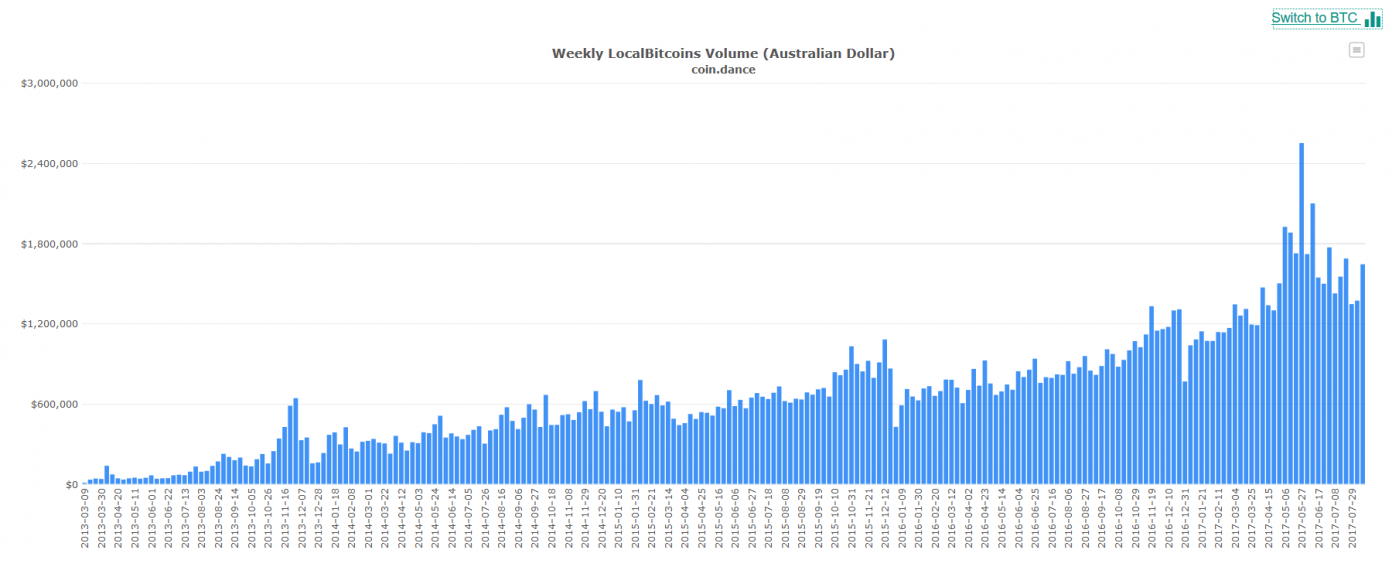Click the coin.dance subtitle
The image size is (1392, 567).
(x=723, y=69)
